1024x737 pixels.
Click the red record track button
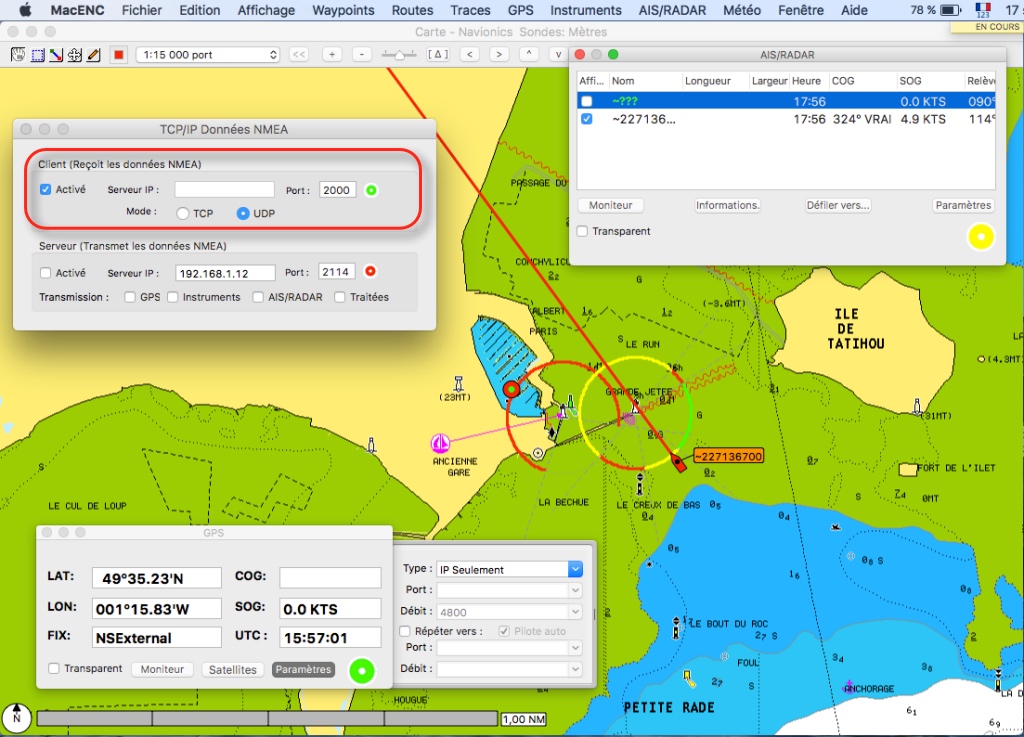[119, 54]
